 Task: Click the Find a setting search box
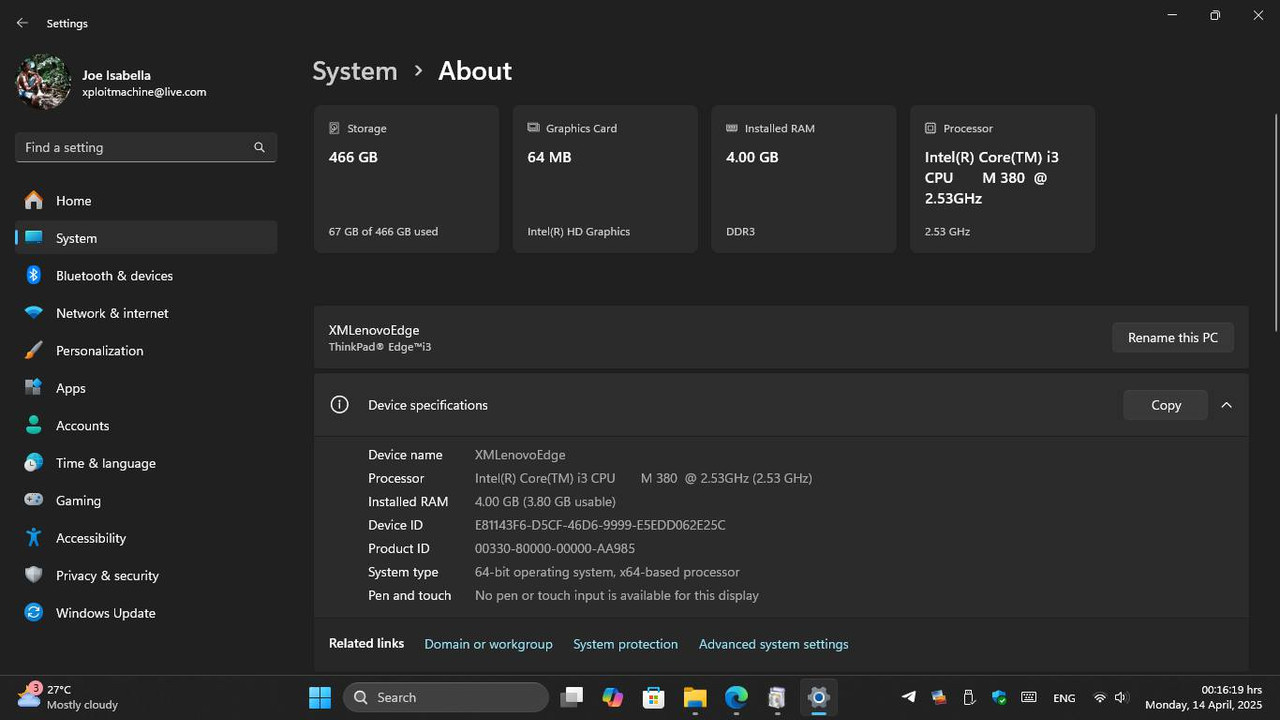coord(146,147)
